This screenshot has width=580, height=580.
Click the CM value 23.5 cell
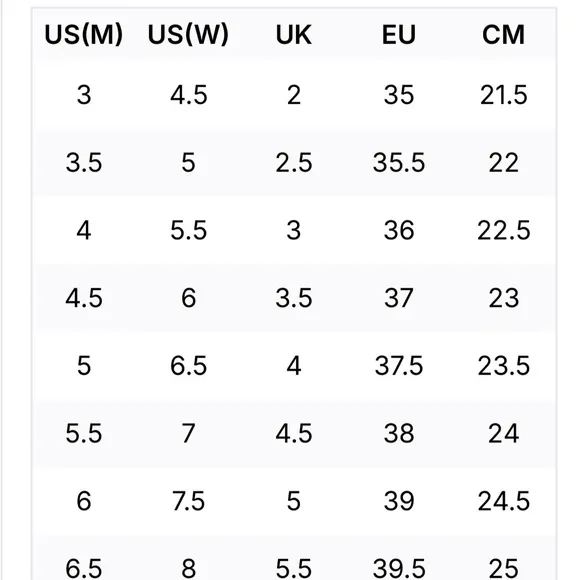pyautogui.click(x=503, y=366)
